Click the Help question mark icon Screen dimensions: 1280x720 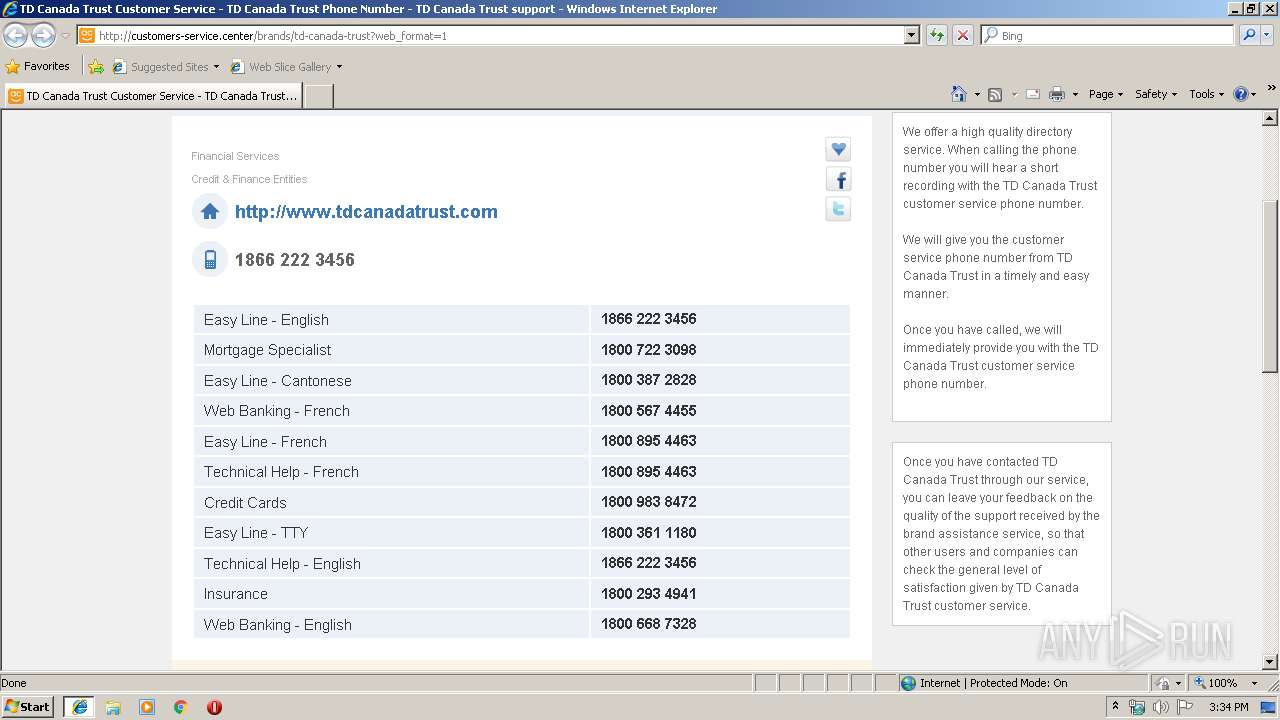pyautogui.click(x=1241, y=94)
